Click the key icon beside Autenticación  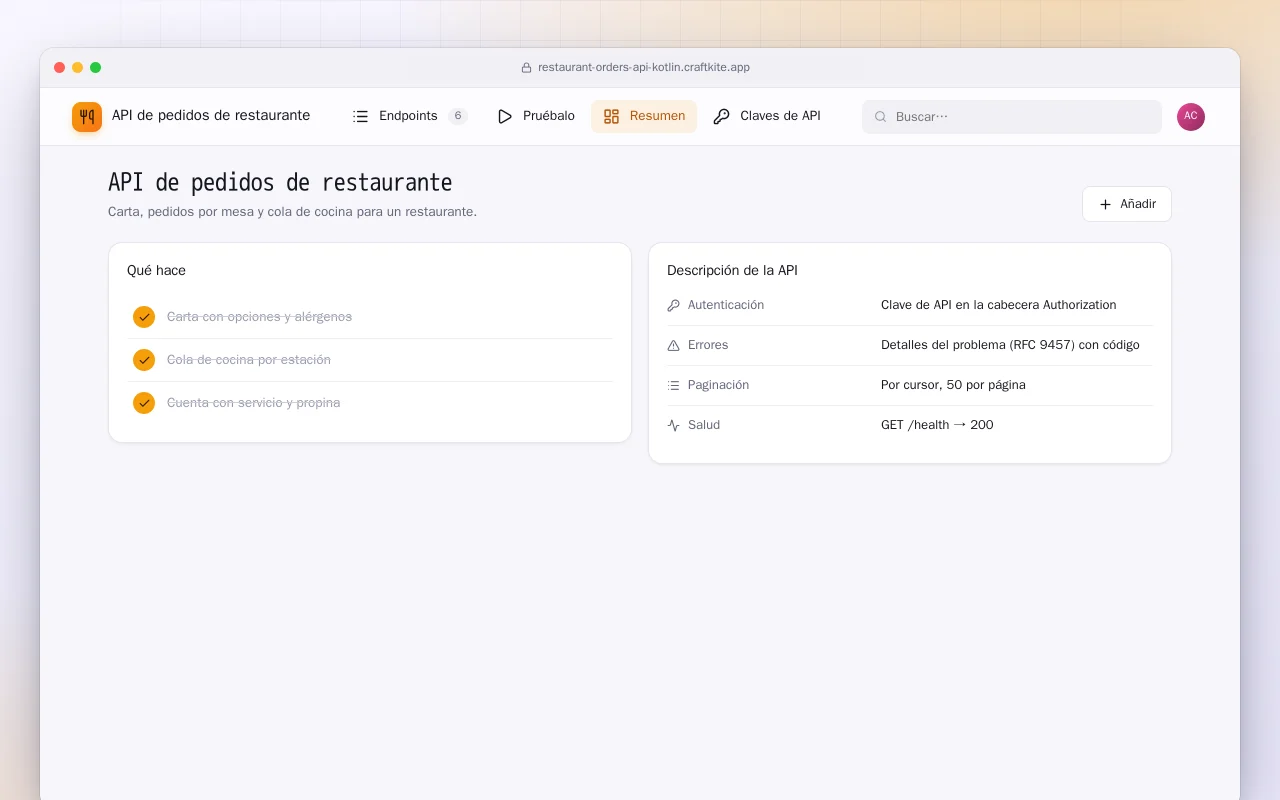pos(673,305)
